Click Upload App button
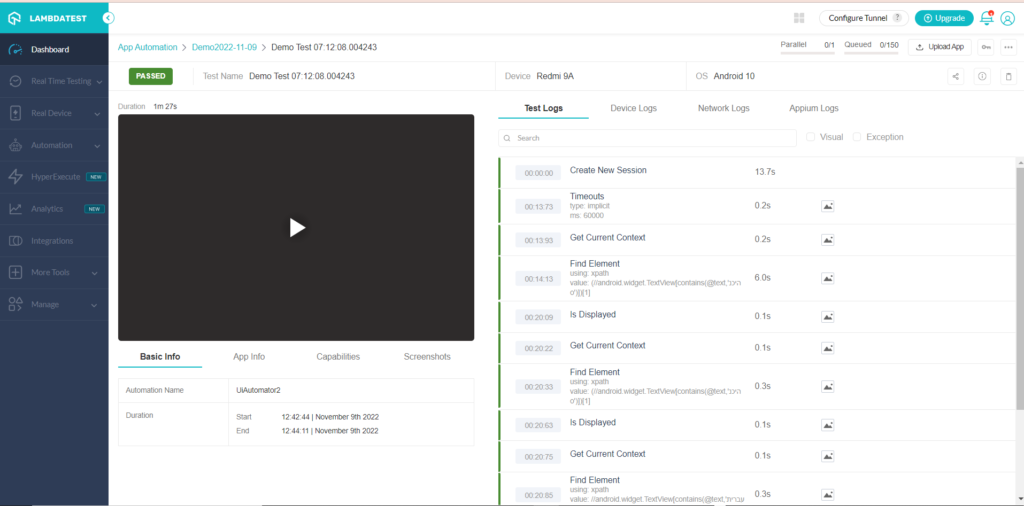Viewport: 1024px width, 506px height. tap(940, 47)
